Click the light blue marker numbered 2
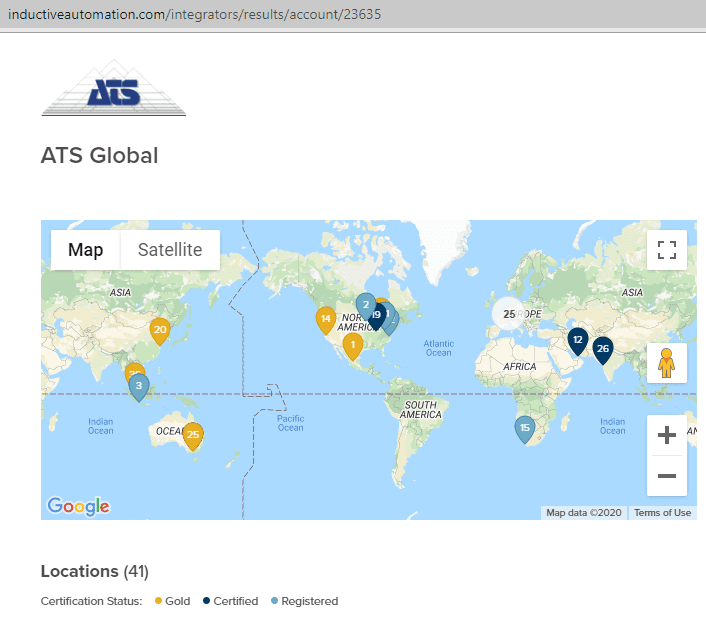This screenshot has width=706, height=619. click(365, 303)
